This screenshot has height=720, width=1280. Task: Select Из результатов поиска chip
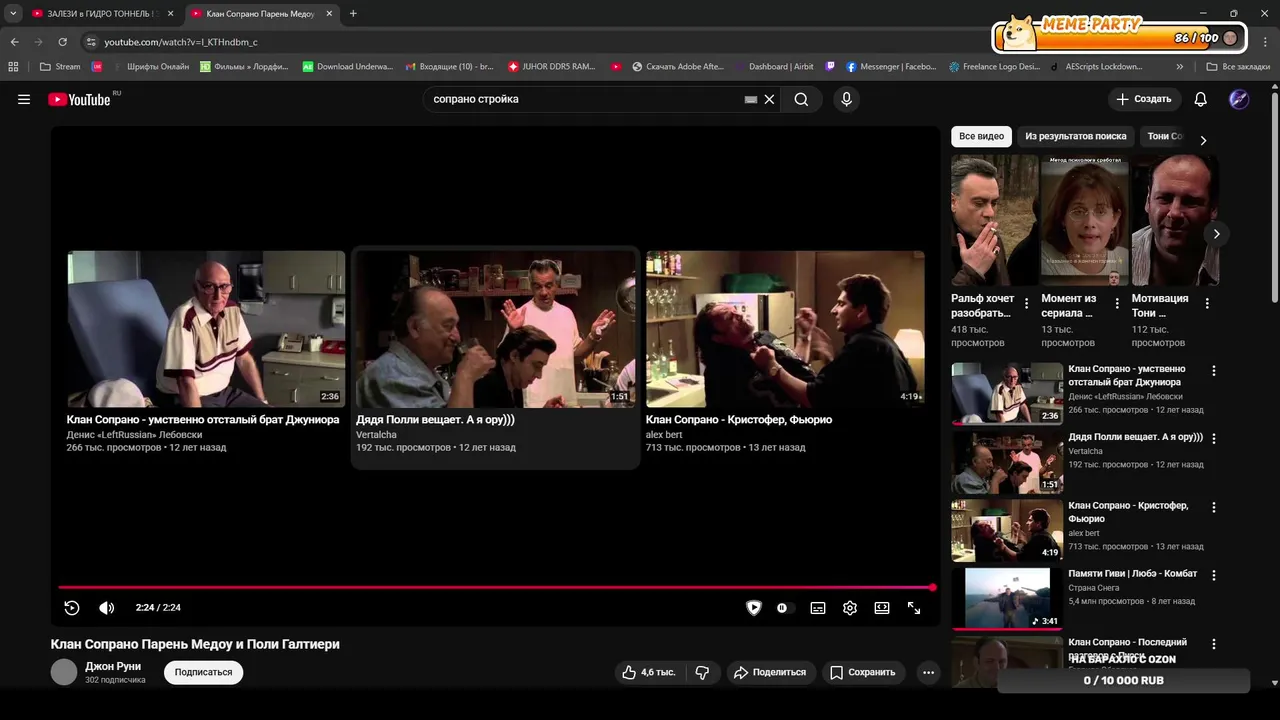pos(1075,136)
